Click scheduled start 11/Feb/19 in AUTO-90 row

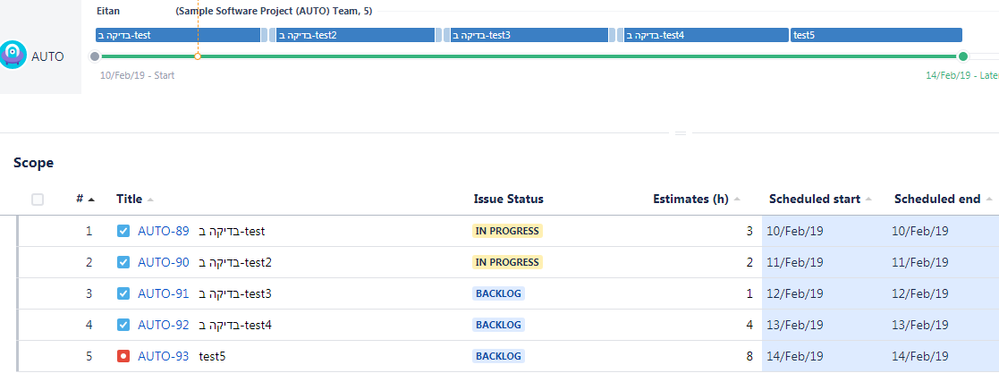[794, 263]
